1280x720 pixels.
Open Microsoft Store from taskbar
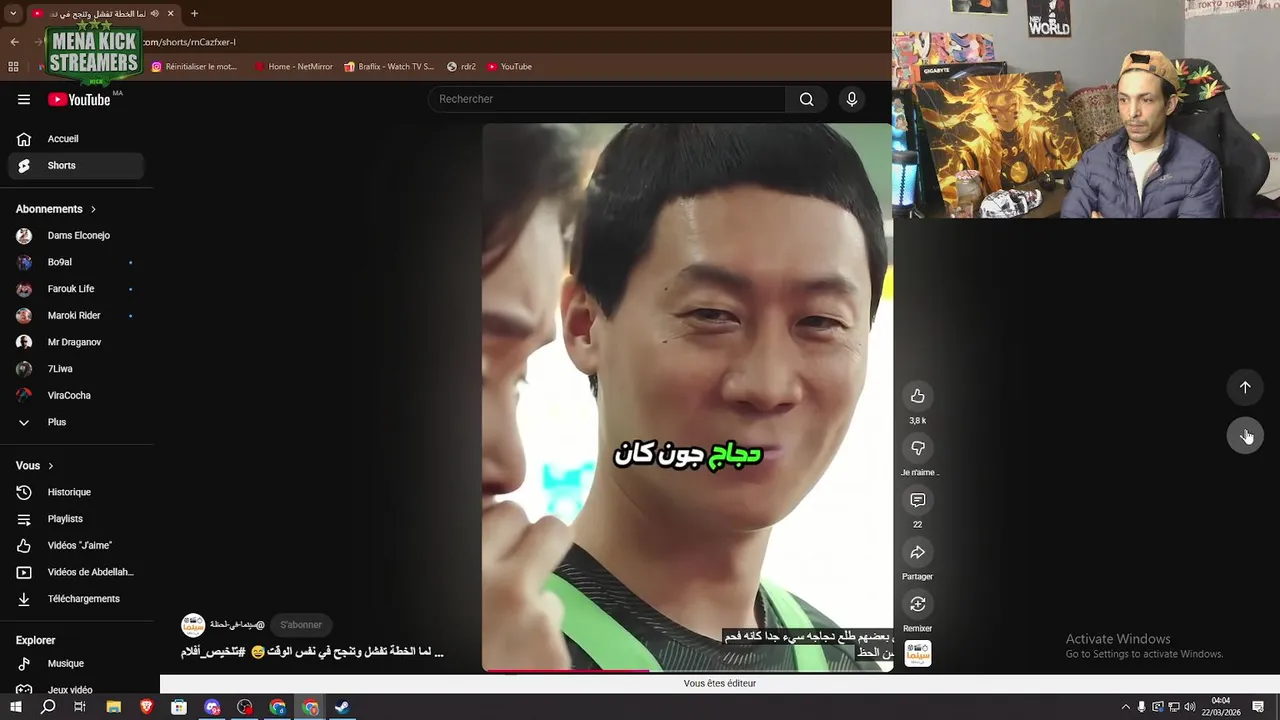click(179, 707)
